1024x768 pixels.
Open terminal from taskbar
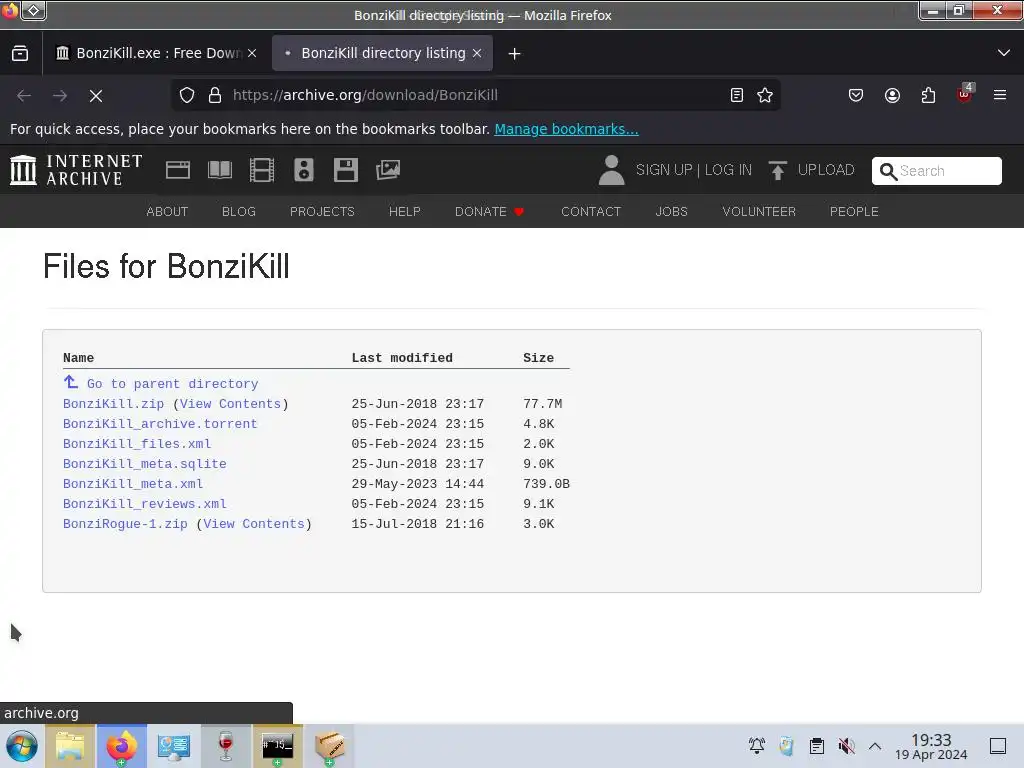(x=278, y=746)
